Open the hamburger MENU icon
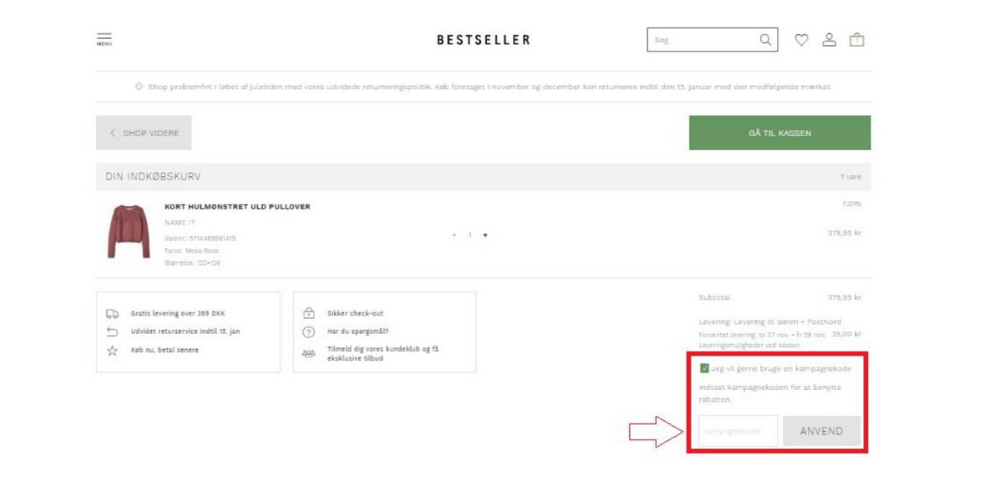Screen dimensions: 1000x500 click(104, 40)
